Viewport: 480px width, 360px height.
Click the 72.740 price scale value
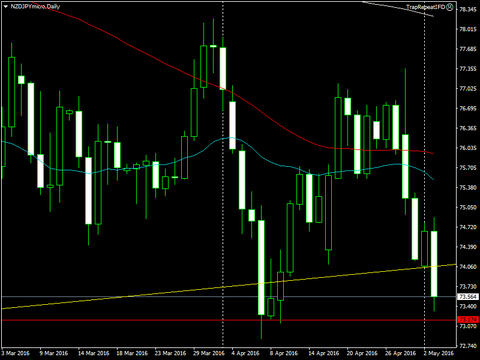pos(468,346)
